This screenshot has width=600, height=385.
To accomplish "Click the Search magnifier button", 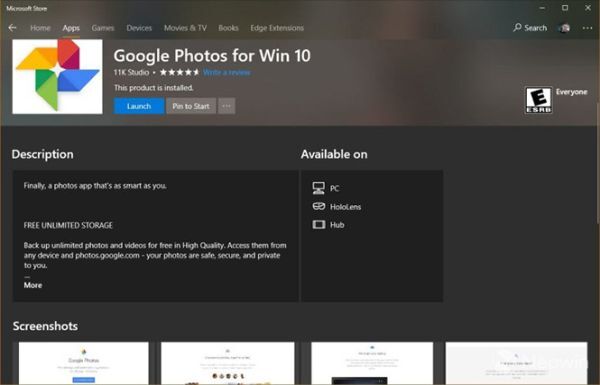I will 530,28.
